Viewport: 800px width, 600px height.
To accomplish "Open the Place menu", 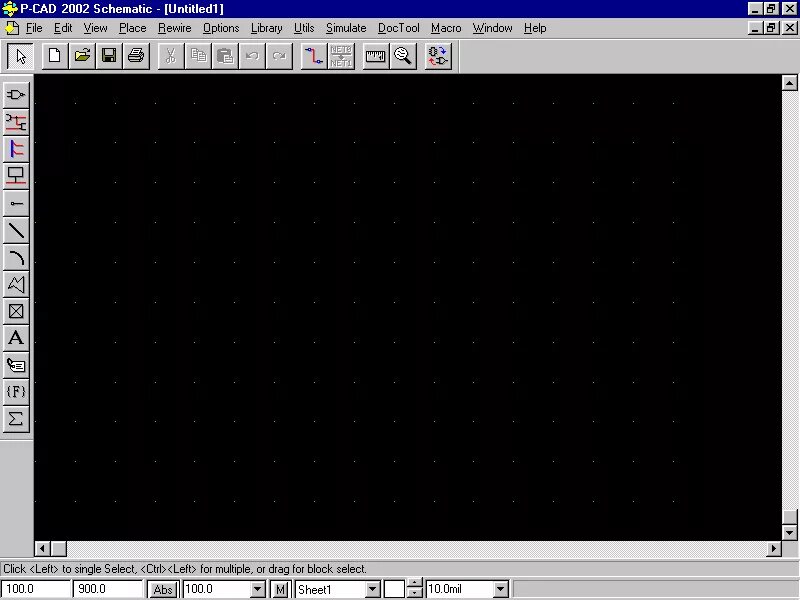I will point(133,28).
